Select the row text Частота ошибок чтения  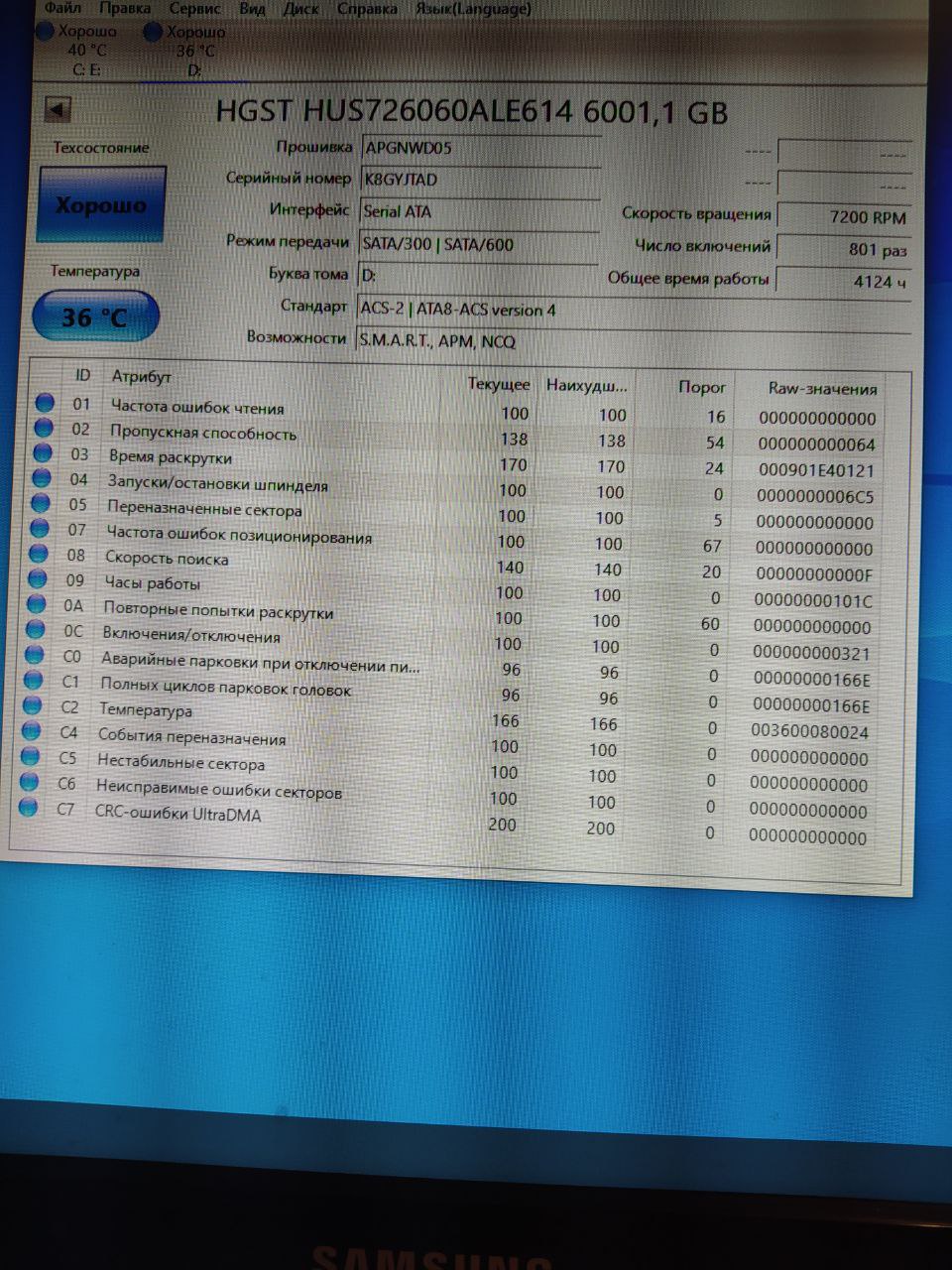(197, 408)
